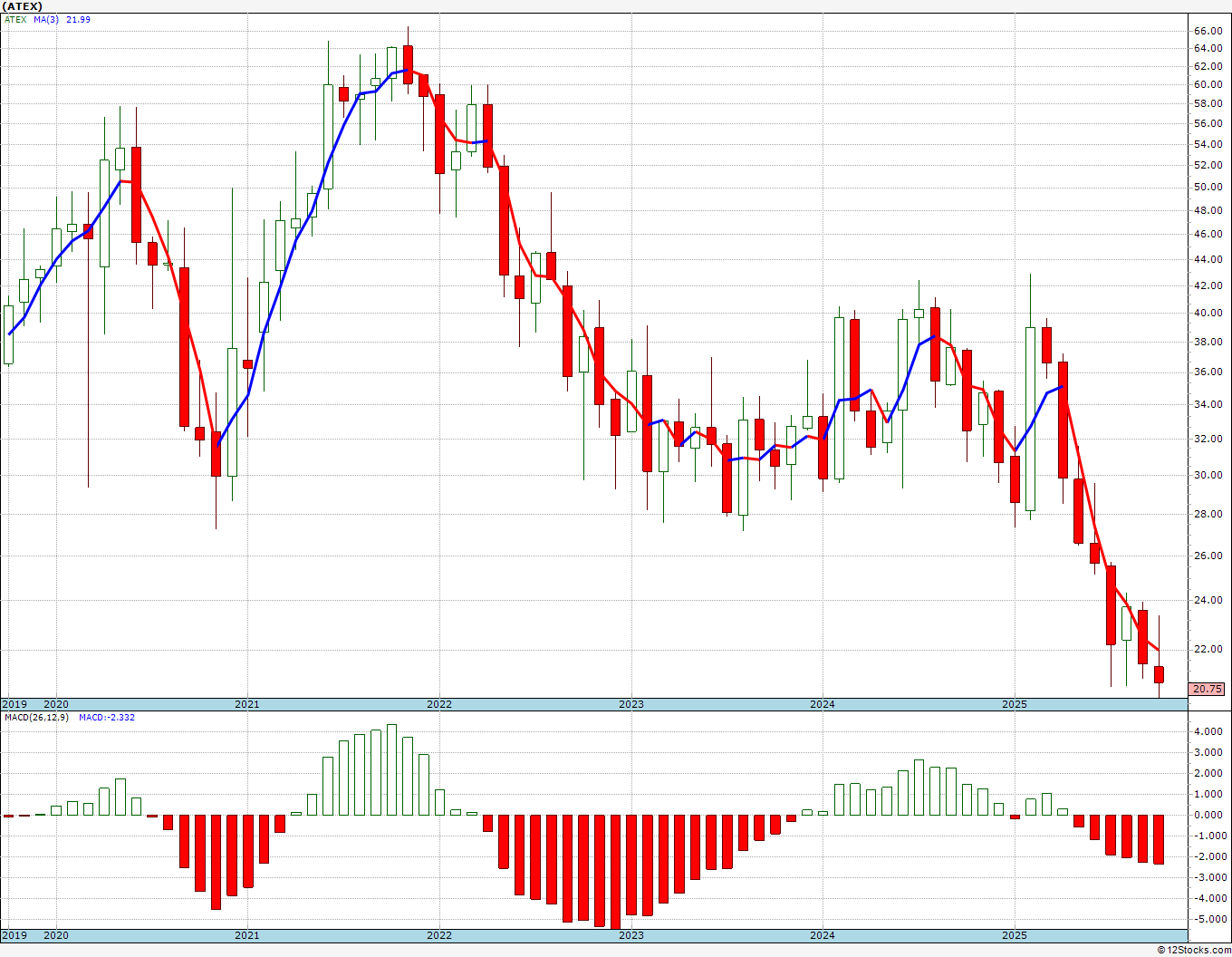Select 2024 on the MACD panel time axis
This screenshot has height=957, width=1232.
pyautogui.click(x=823, y=935)
